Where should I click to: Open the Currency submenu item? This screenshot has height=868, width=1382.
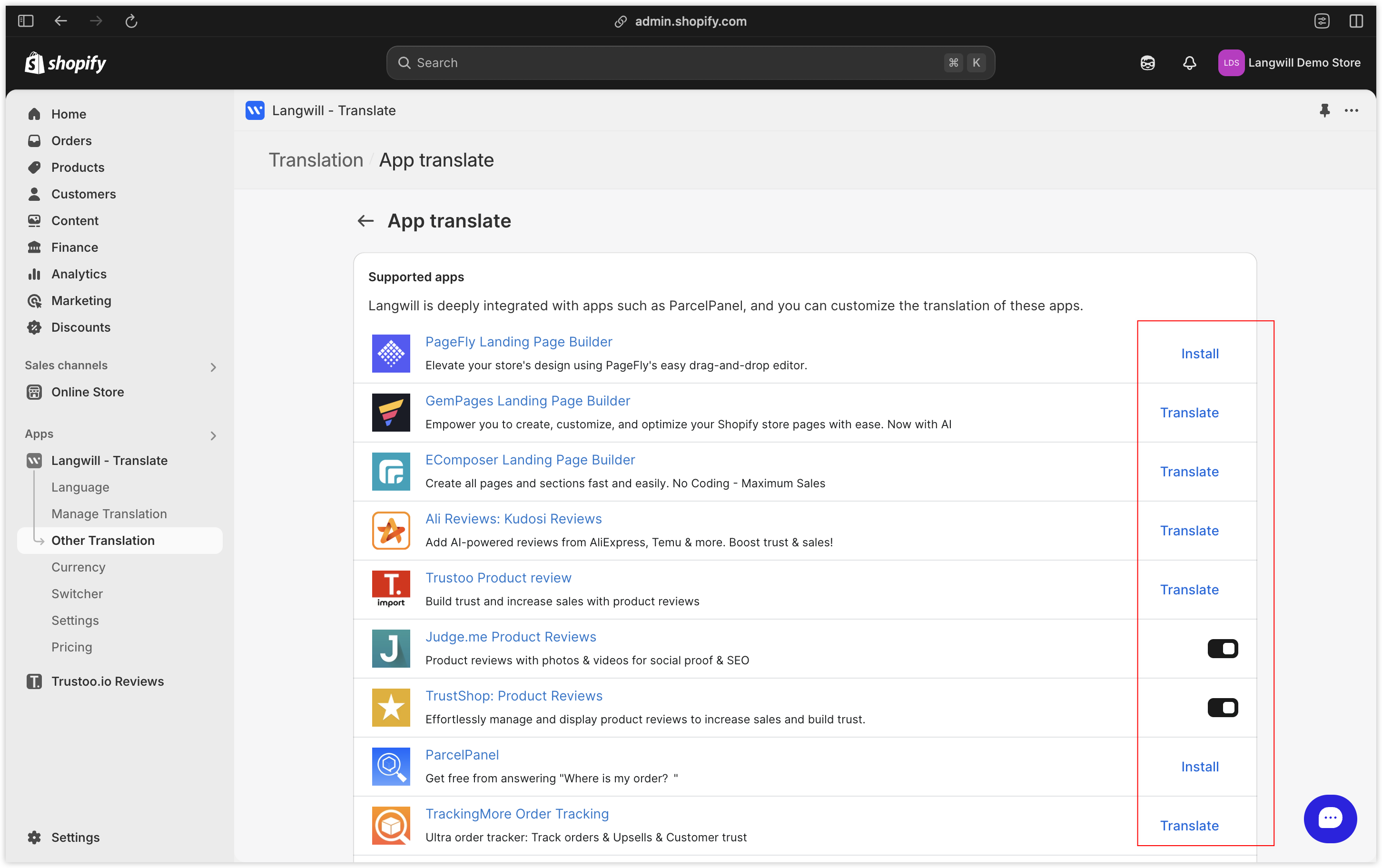pos(120,567)
